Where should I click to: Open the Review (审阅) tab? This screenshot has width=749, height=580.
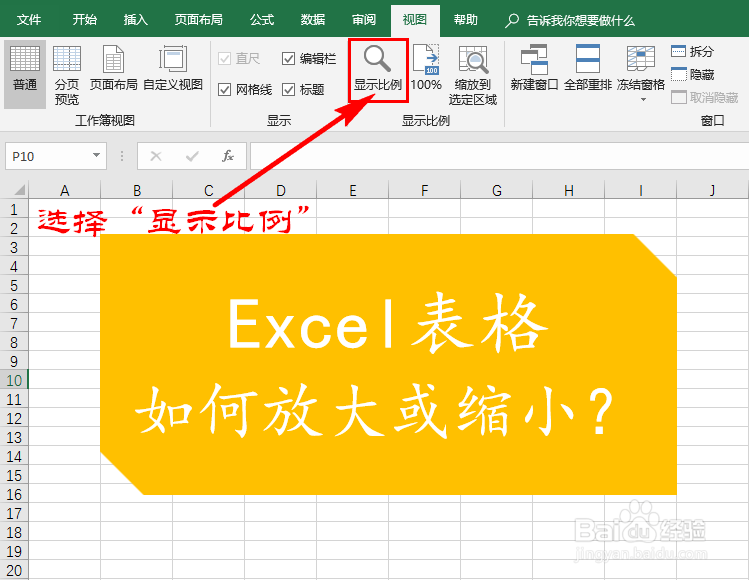tap(364, 20)
